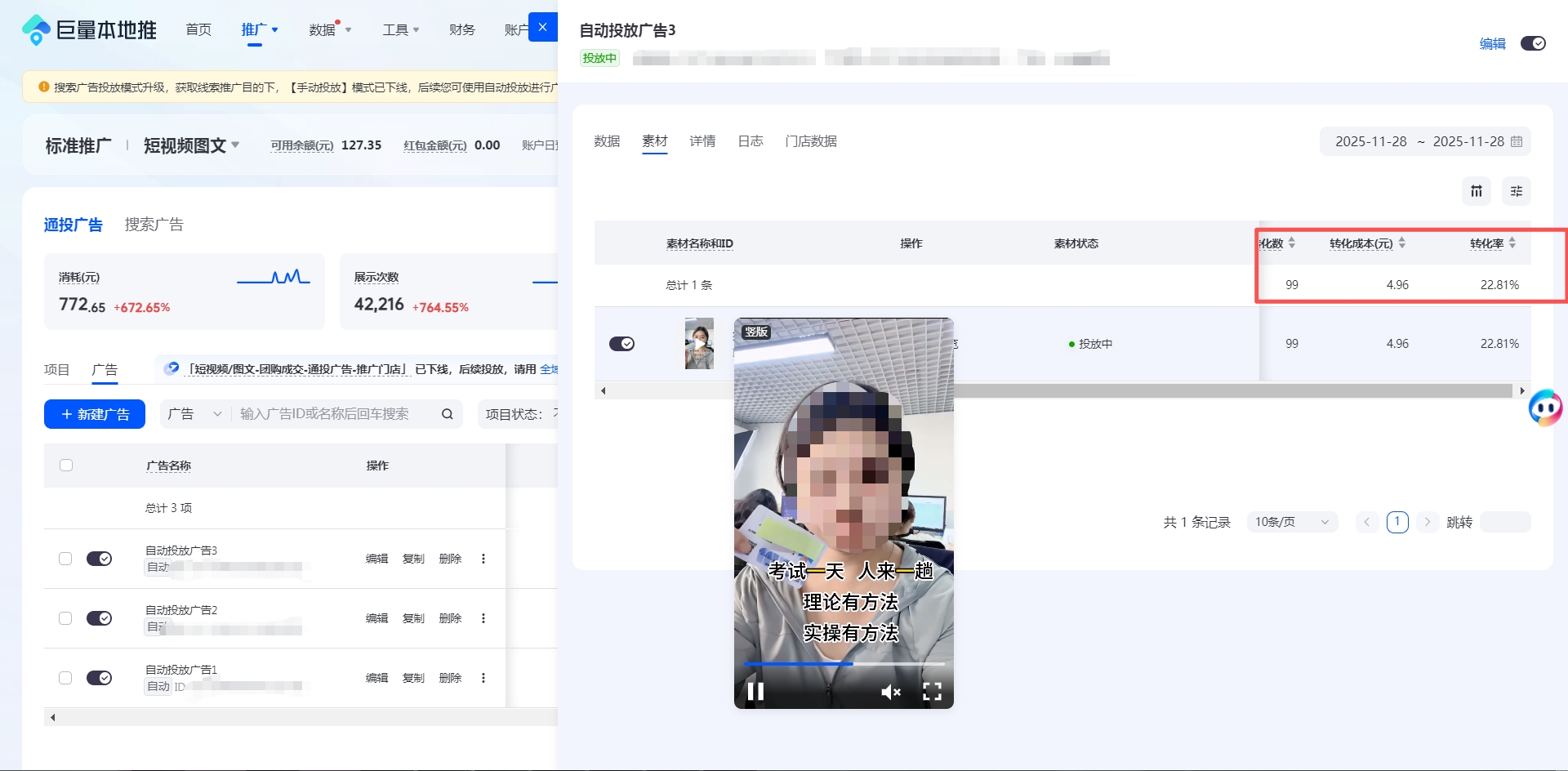Check the box for 自动投放广告2
1568x771 pixels.
(x=65, y=618)
